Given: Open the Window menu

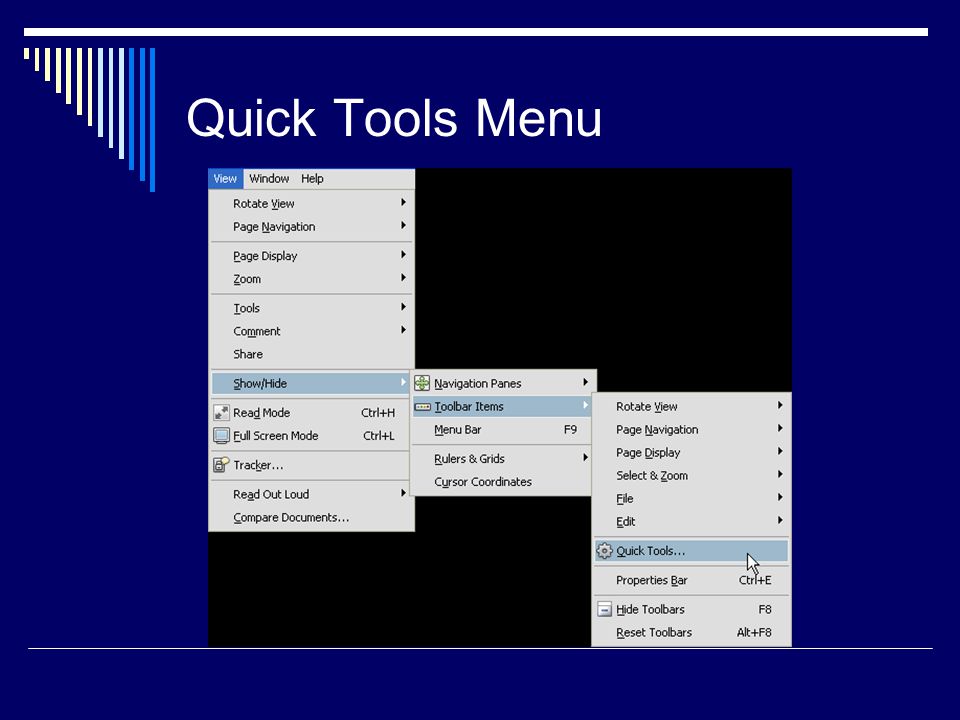Looking at the screenshot, I should (x=269, y=179).
